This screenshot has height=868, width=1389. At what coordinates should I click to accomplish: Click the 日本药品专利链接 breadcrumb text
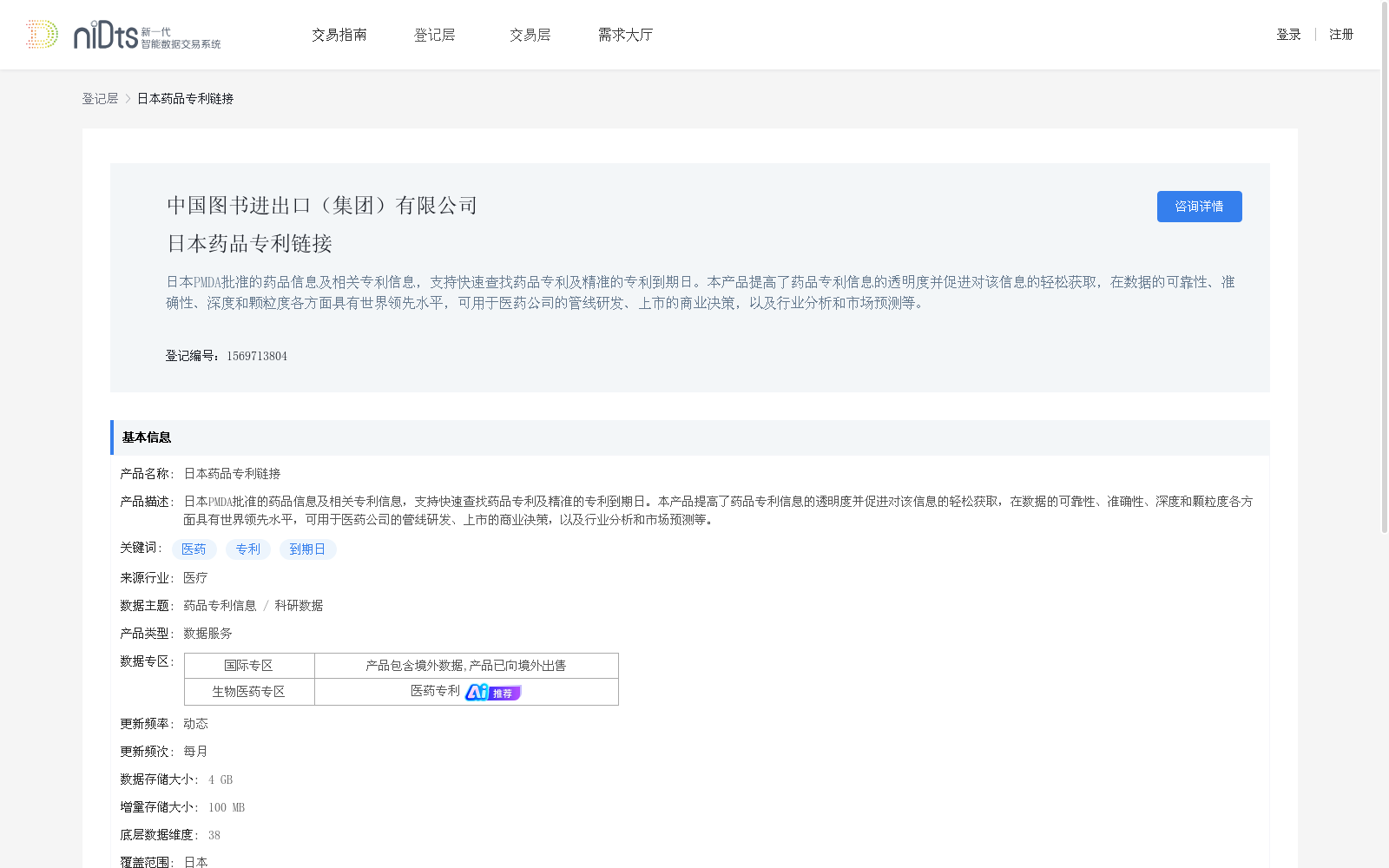pos(185,99)
